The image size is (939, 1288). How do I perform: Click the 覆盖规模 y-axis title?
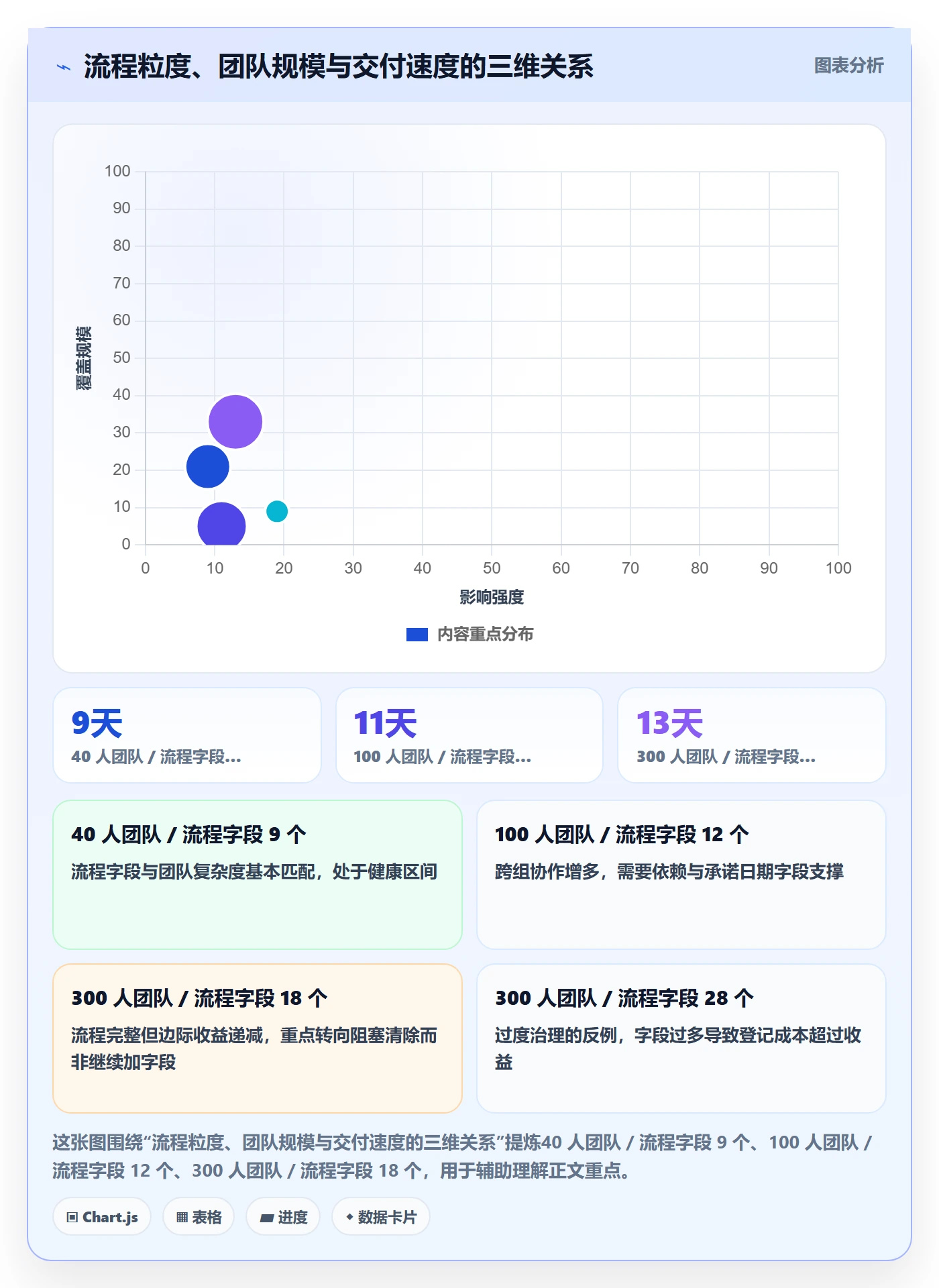(x=84, y=358)
